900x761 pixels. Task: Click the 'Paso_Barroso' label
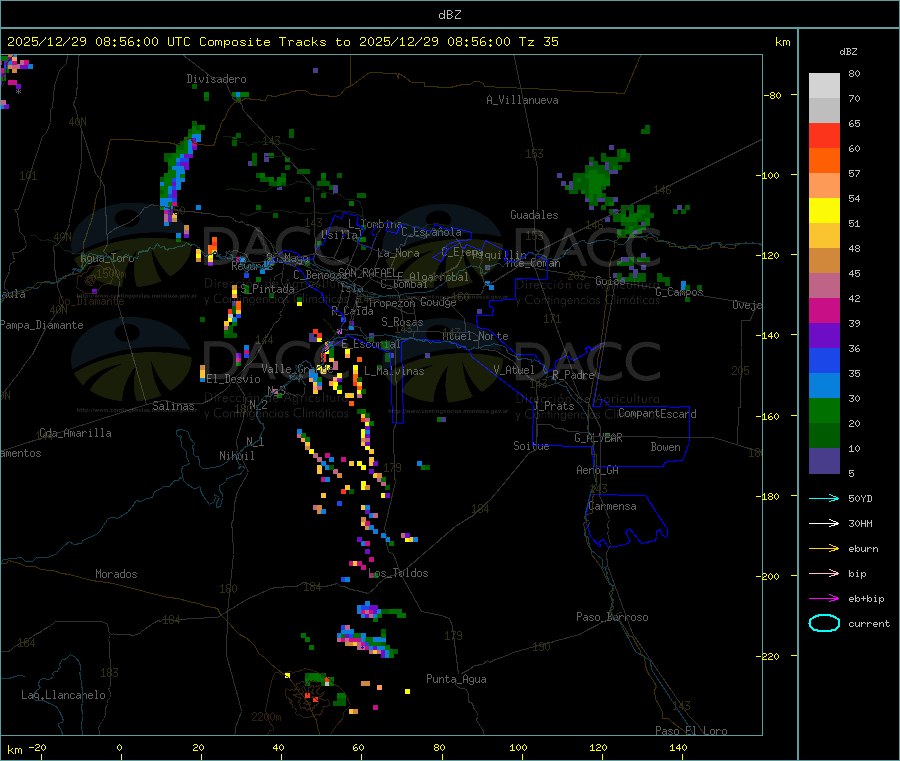tap(612, 617)
